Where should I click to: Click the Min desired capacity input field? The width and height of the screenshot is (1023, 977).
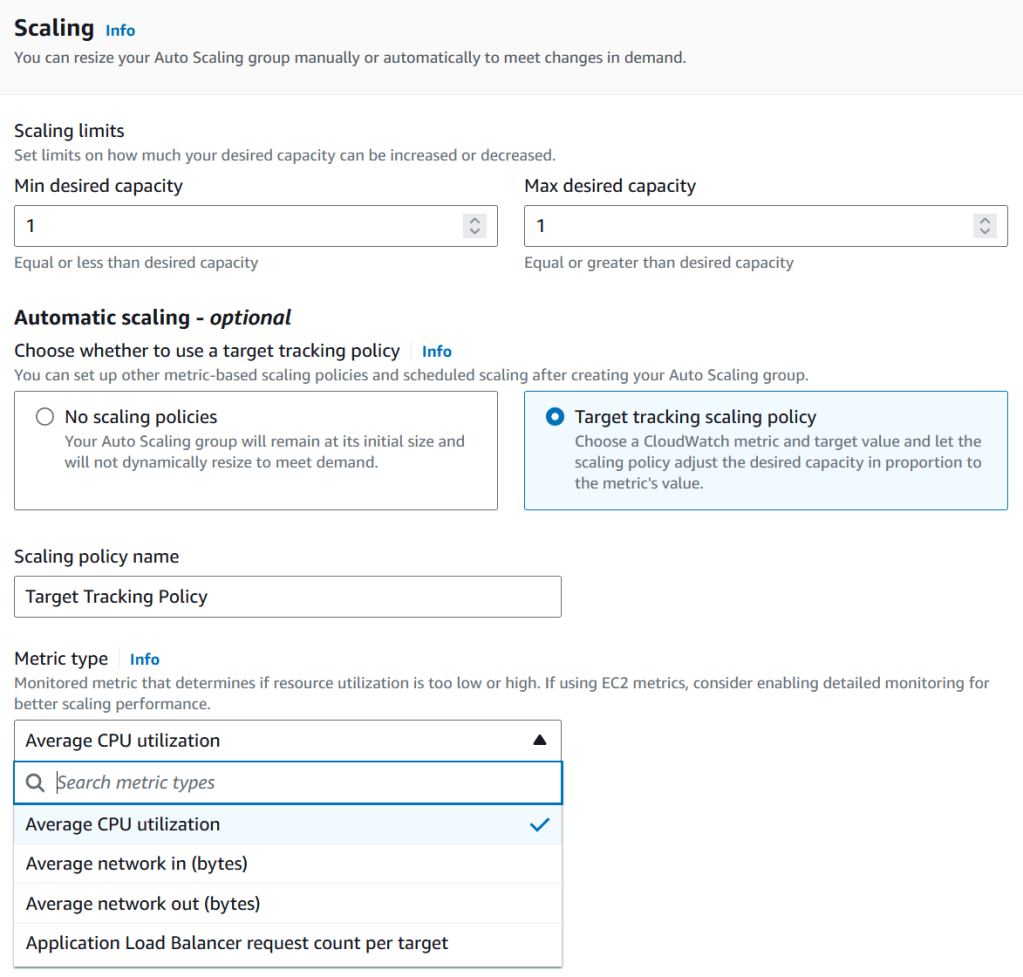coord(235,226)
